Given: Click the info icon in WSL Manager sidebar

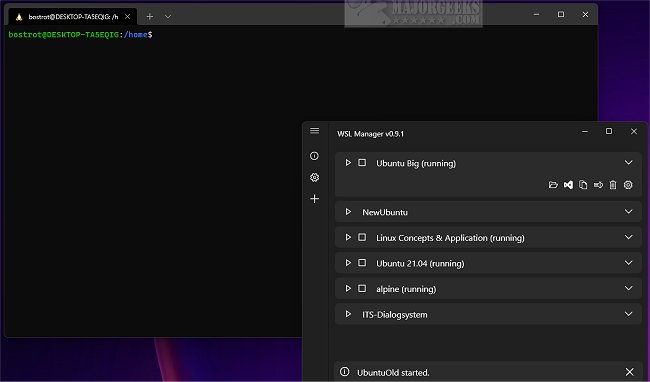Looking at the screenshot, I should pyautogui.click(x=315, y=156).
